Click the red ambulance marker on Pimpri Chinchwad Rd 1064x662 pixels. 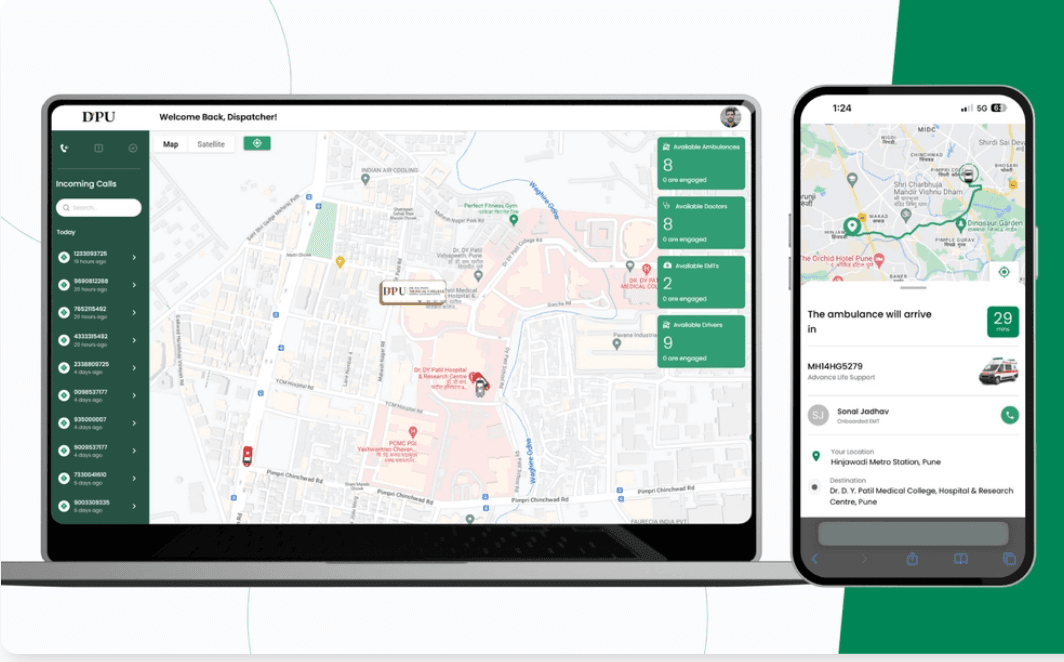coord(247,456)
